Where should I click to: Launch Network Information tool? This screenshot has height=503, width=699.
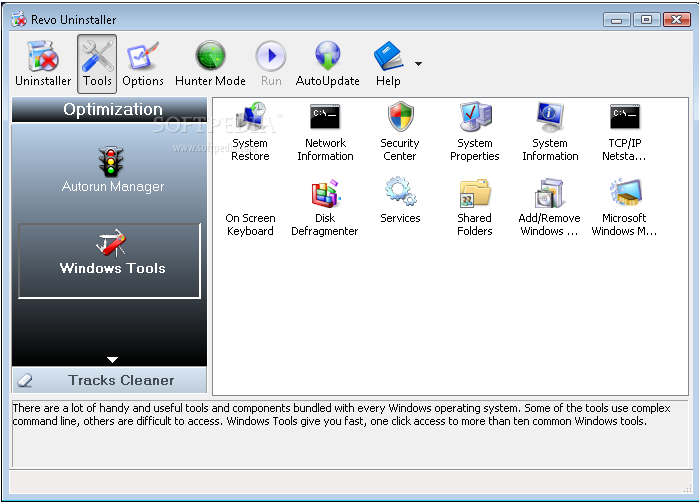coord(325,132)
